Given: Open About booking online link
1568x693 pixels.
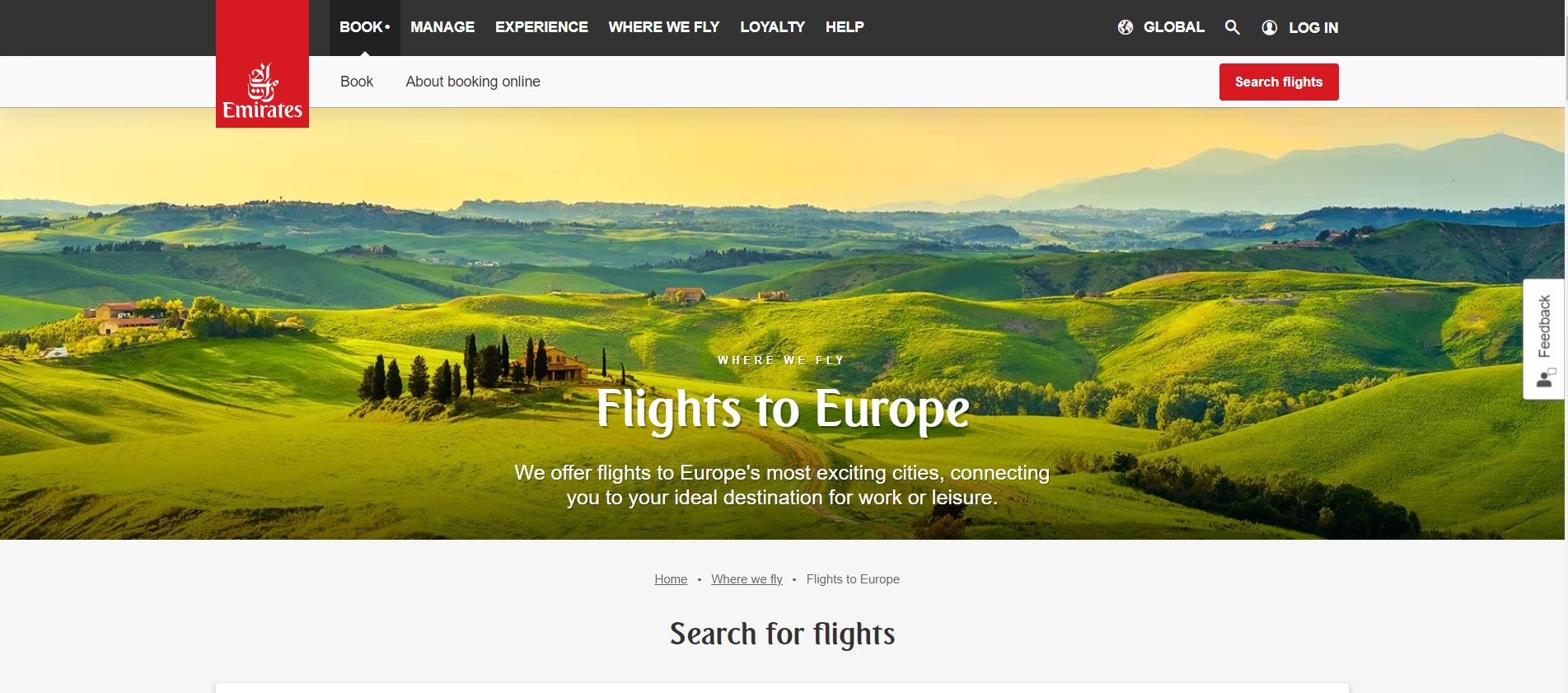Looking at the screenshot, I should pyautogui.click(x=473, y=82).
